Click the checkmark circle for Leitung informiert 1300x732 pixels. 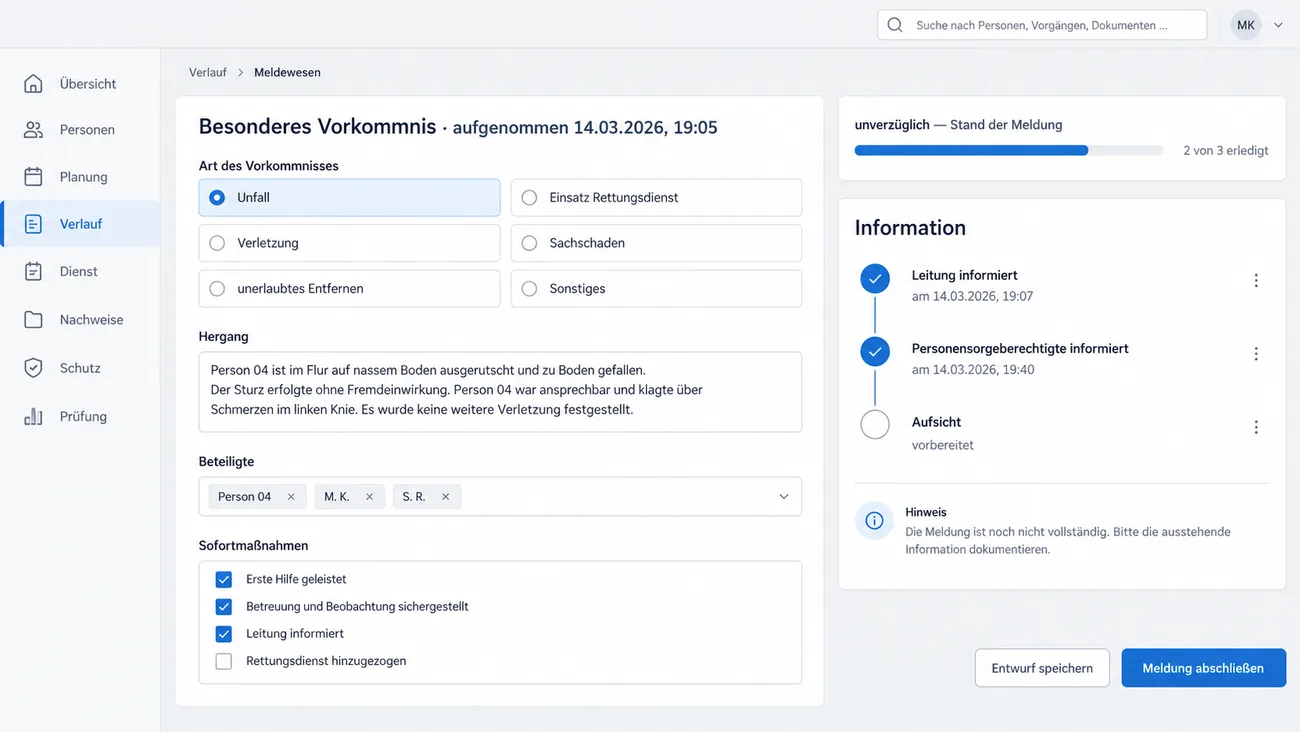pyautogui.click(x=875, y=279)
